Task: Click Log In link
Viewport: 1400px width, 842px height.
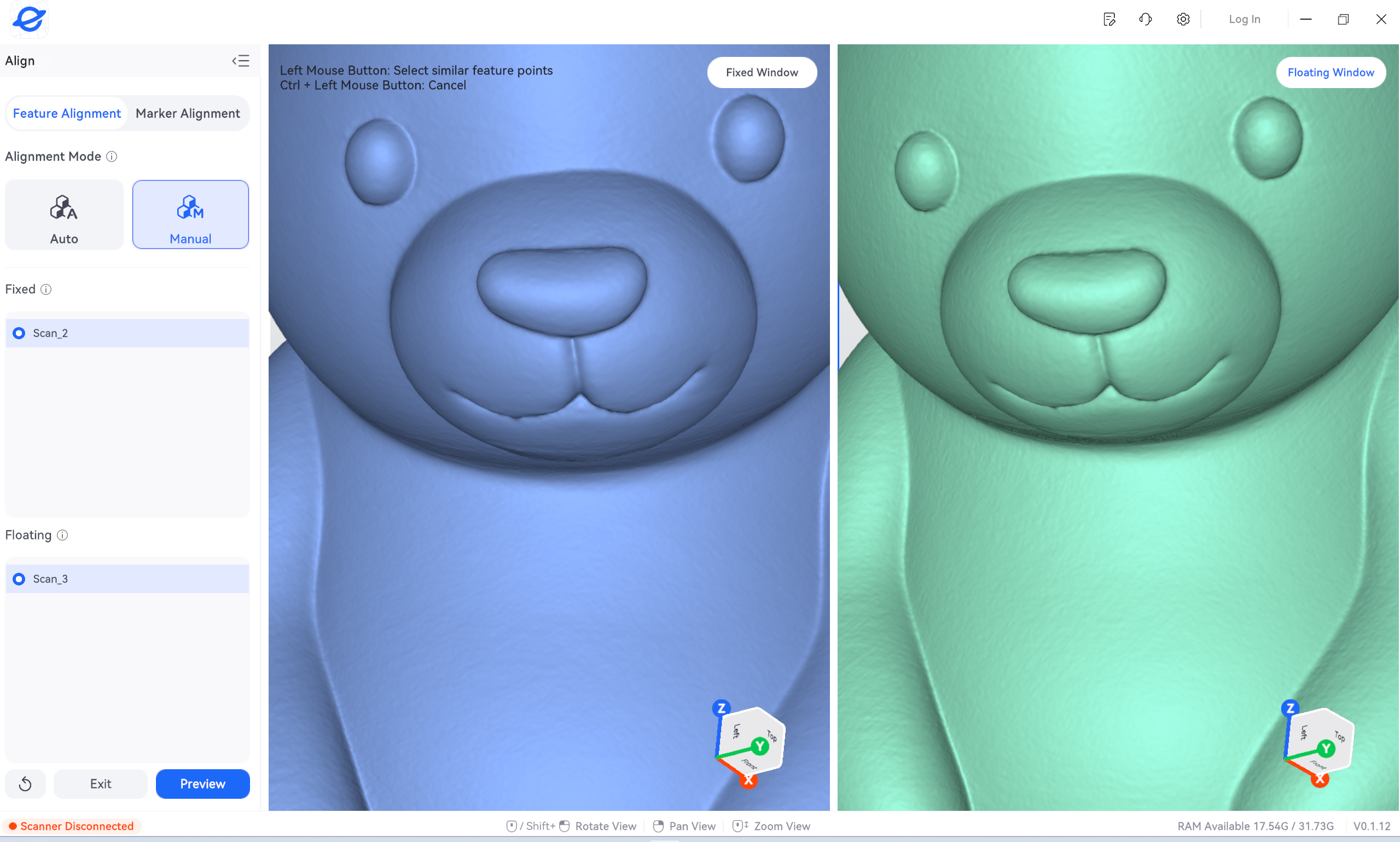Action: point(1245,19)
